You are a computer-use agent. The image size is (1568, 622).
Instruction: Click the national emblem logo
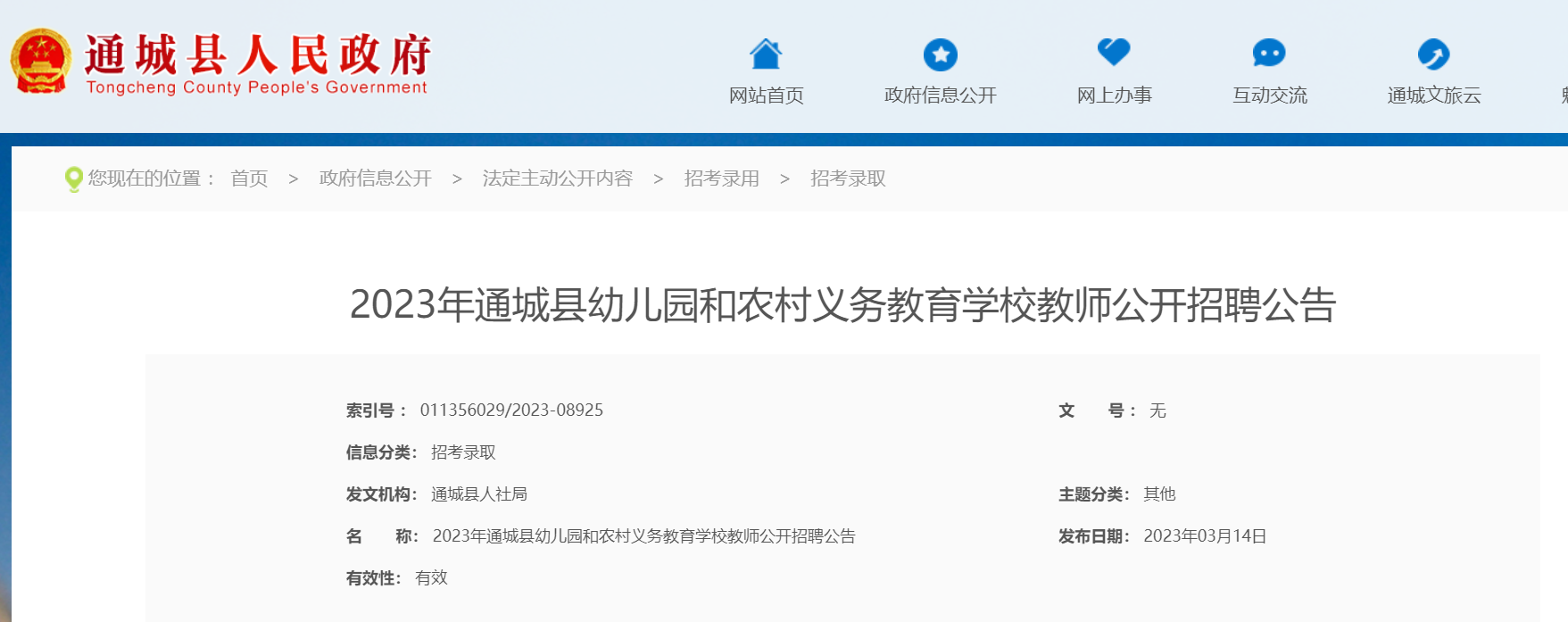(x=41, y=61)
